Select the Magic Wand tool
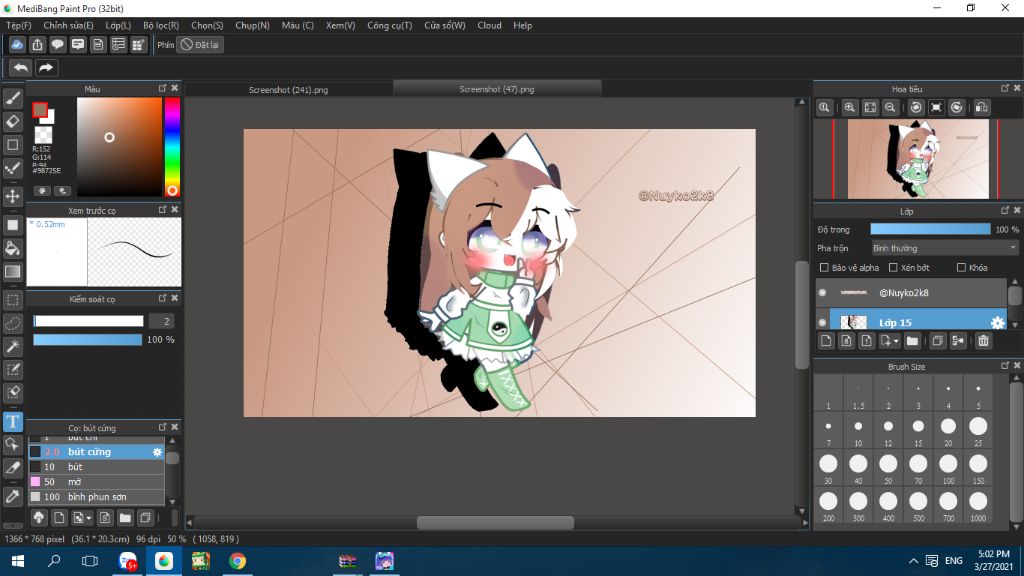 [x=12, y=347]
